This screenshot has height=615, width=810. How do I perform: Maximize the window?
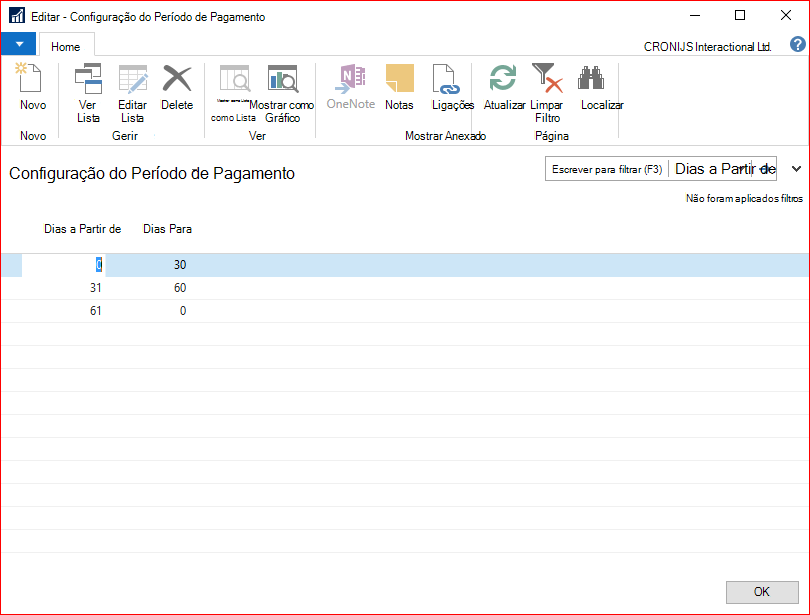tap(740, 15)
